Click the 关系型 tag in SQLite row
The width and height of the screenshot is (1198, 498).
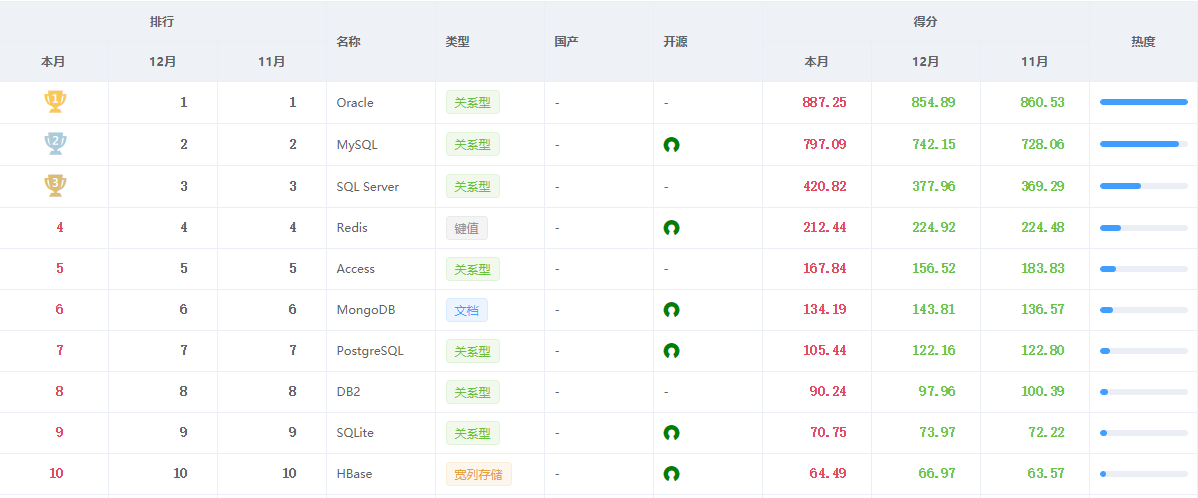point(473,433)
